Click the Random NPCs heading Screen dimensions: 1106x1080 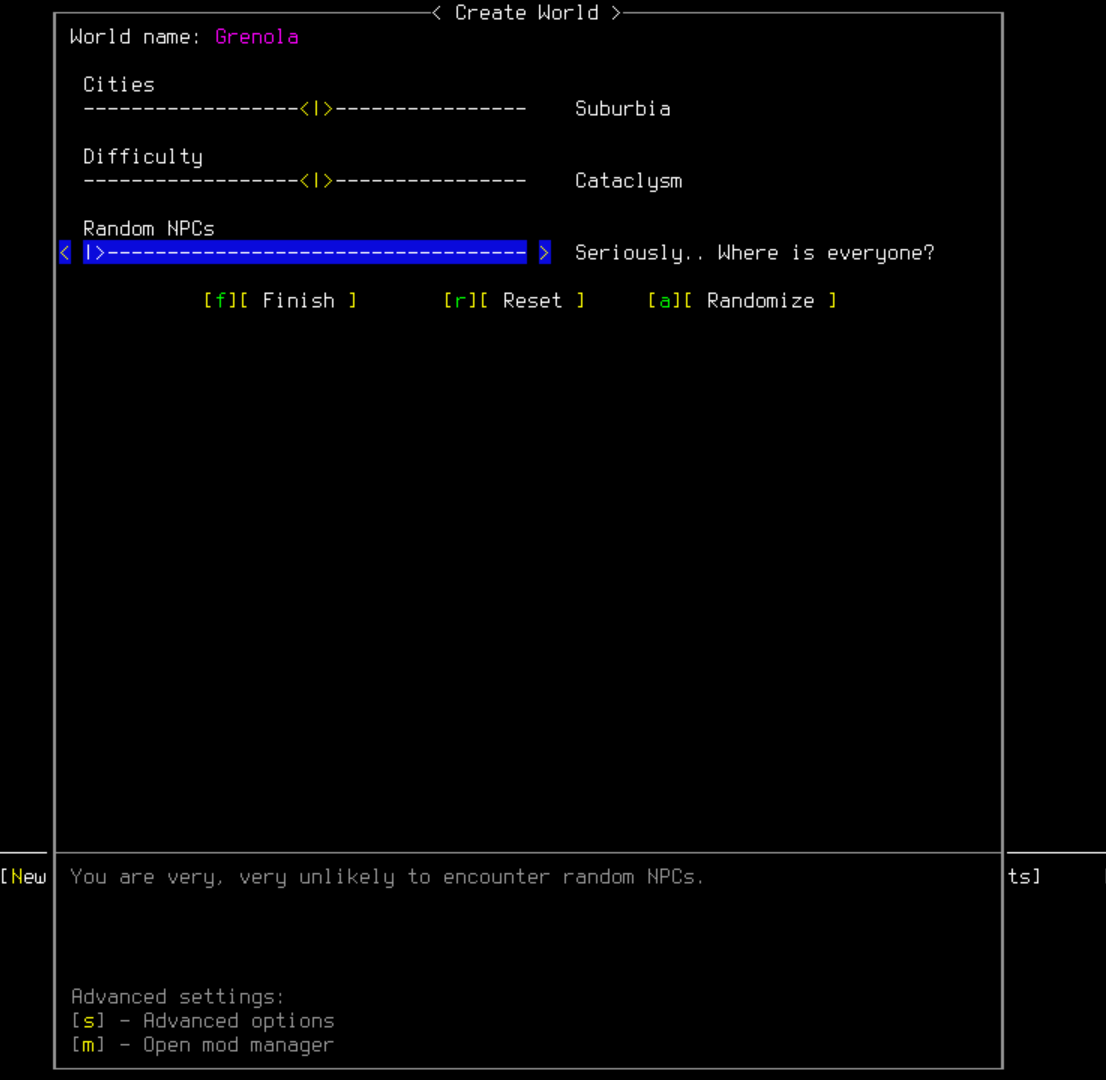(149, 229)
